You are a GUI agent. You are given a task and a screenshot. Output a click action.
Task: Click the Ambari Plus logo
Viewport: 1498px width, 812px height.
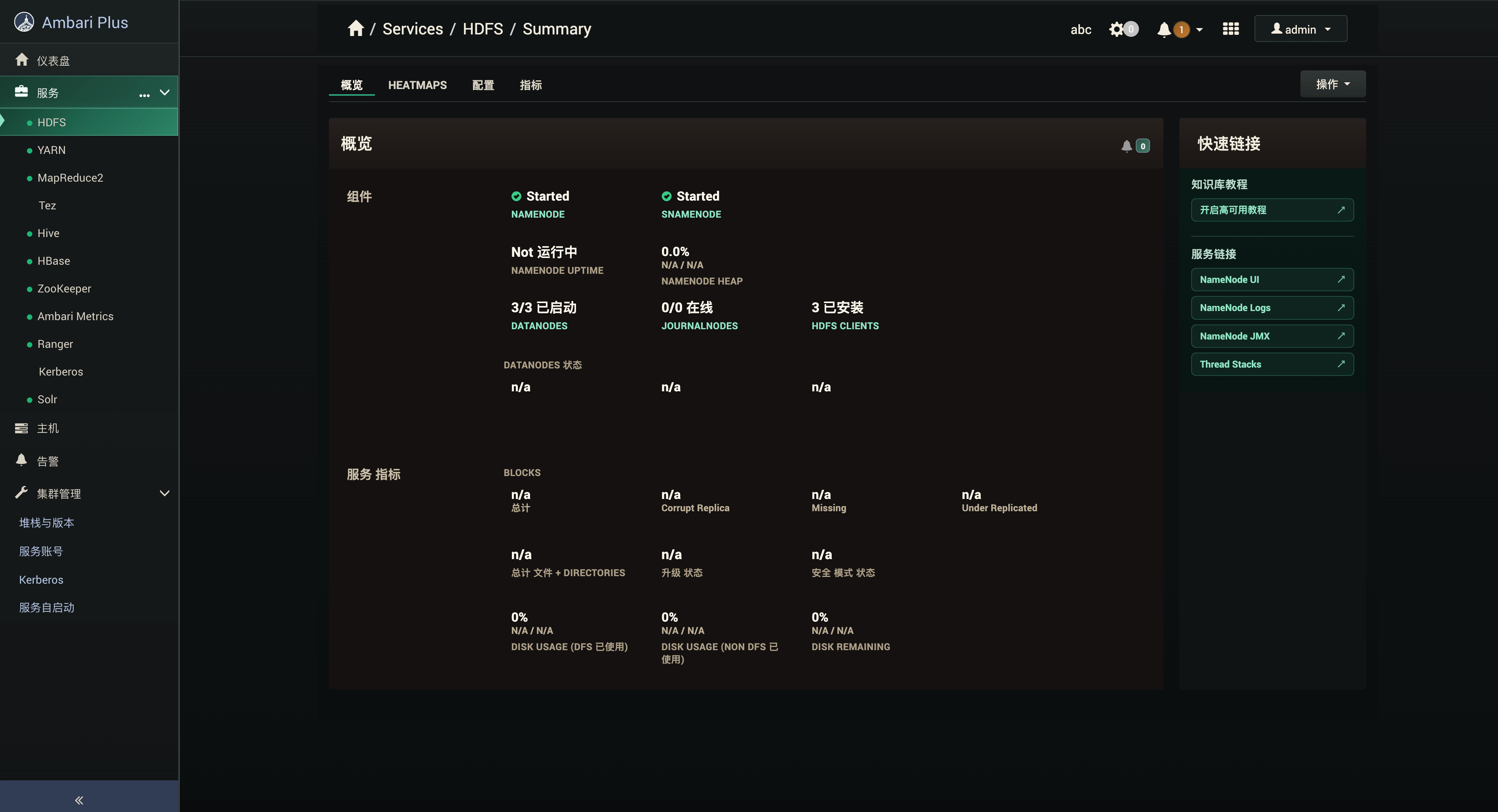tap(24, 22)
